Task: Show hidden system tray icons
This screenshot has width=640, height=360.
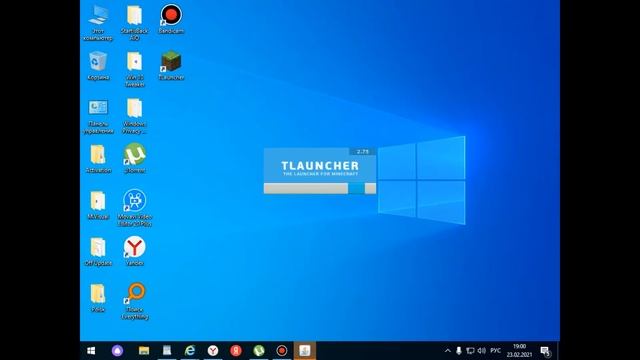Action: pyautogui.click(x=448, y=351)
